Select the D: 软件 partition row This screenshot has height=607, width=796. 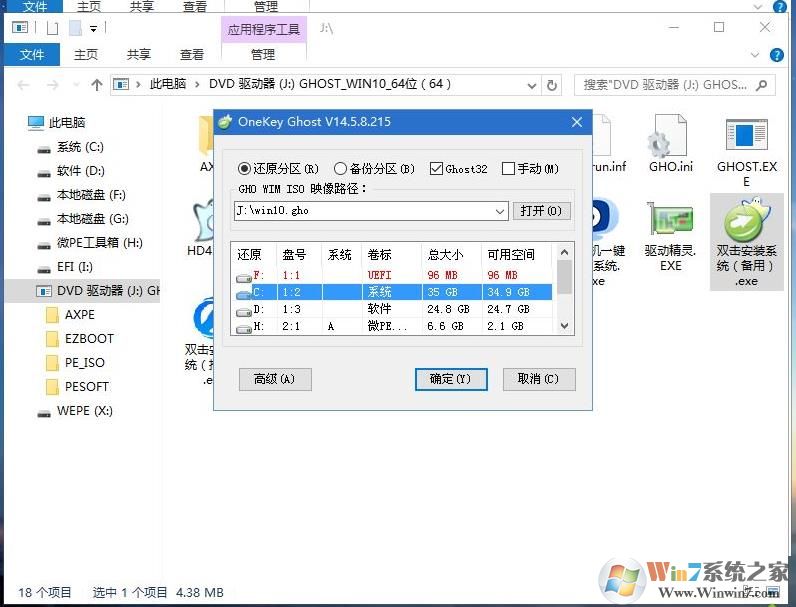click(393, 309)
